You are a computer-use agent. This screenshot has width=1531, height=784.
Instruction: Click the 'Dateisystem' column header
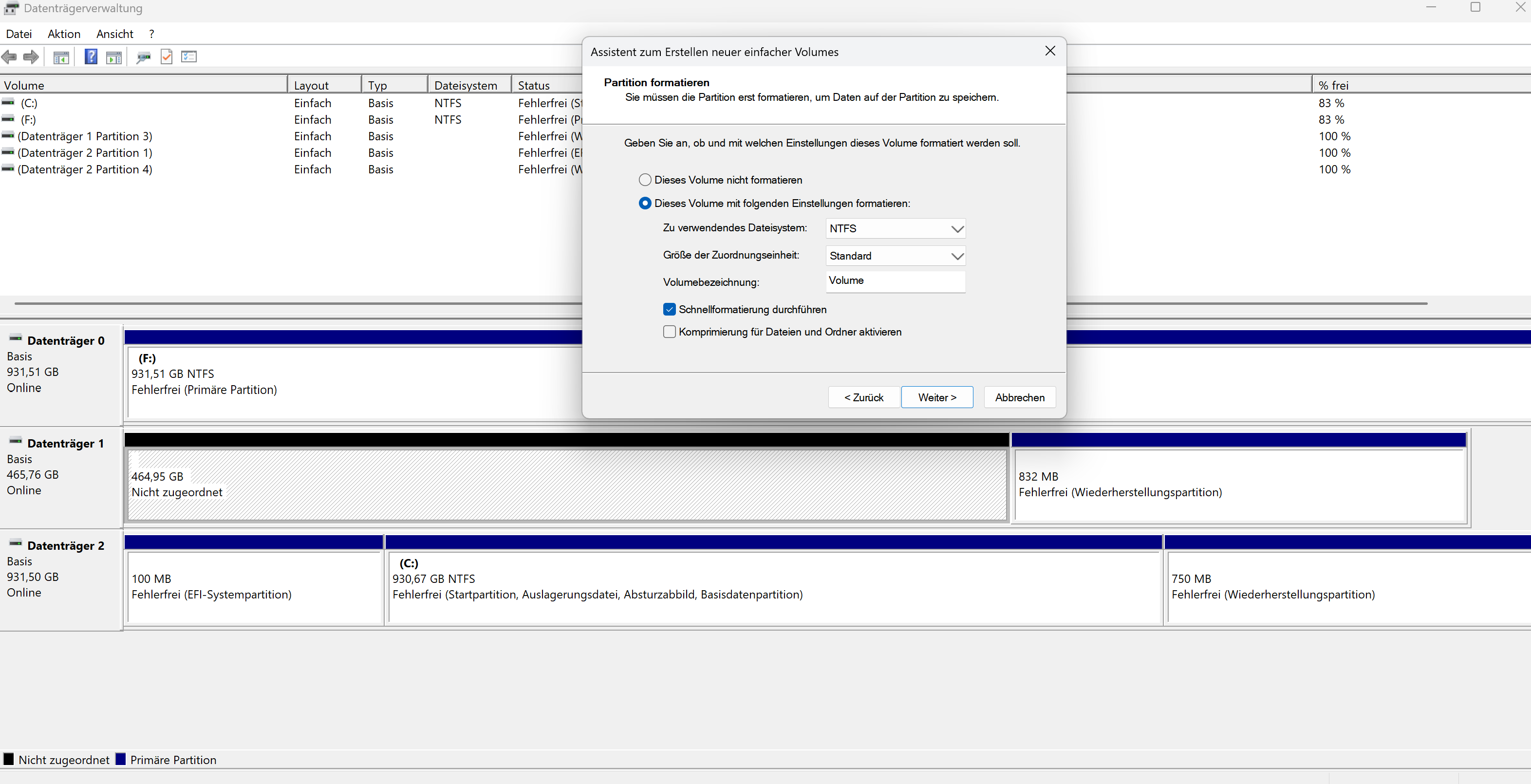point(466,85)
